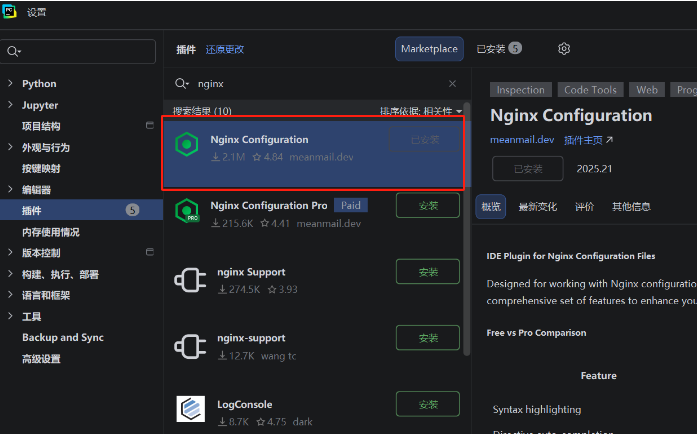Select Backup and Sync settings item

point(63,338)
